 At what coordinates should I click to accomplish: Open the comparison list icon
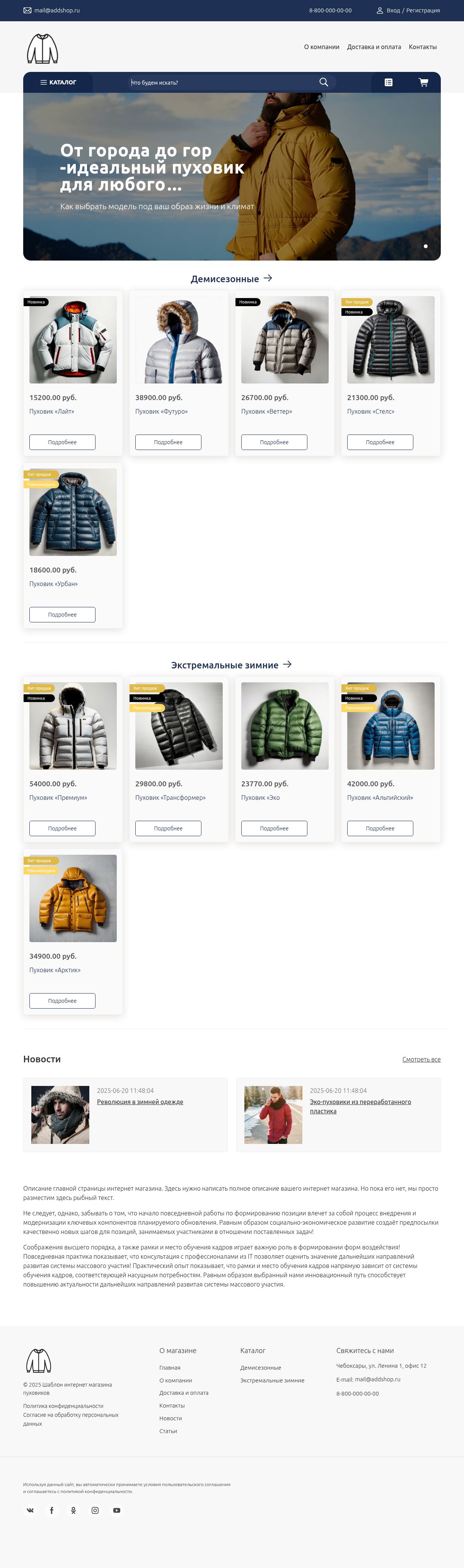pos(389,82)
